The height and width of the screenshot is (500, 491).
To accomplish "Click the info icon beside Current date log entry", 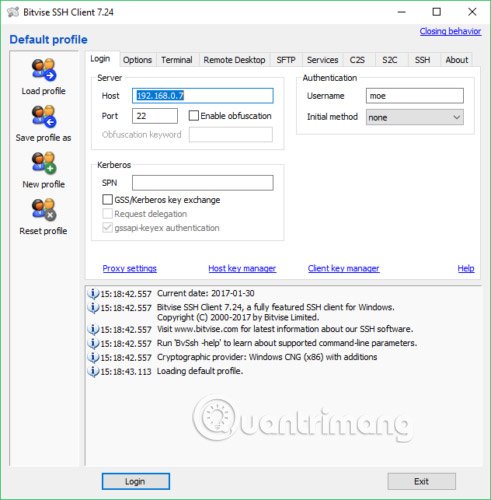I will [93, 294].
